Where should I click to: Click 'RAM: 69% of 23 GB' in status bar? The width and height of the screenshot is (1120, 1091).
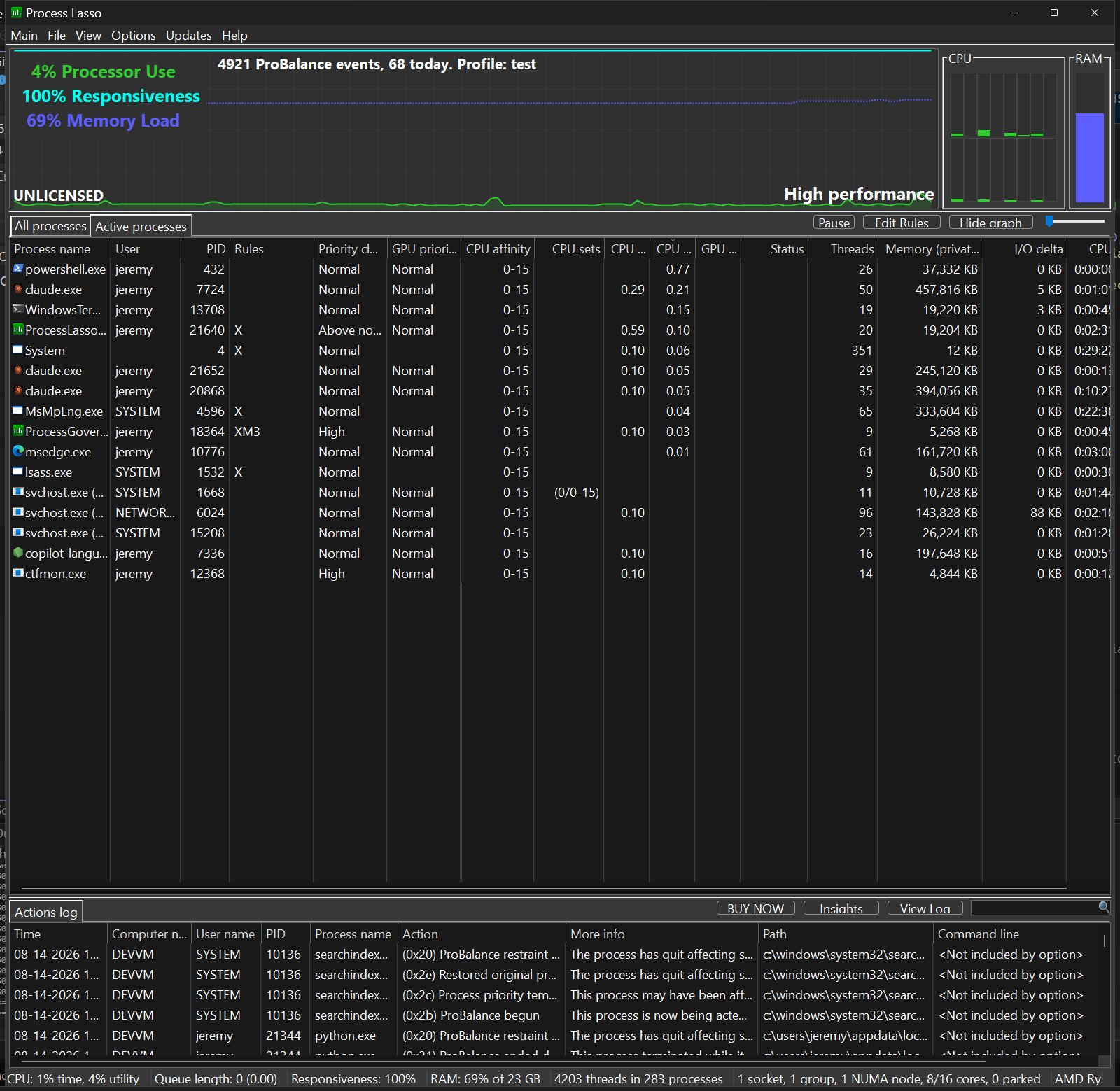485,1078
